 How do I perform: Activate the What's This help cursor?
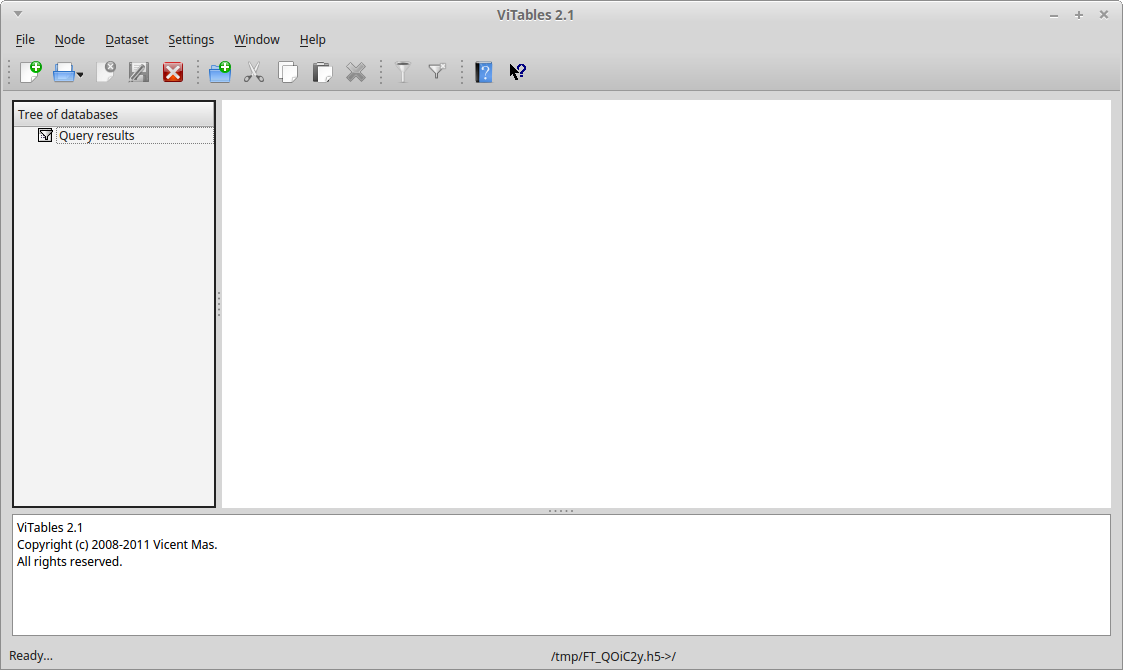click(x=518, y=72)
